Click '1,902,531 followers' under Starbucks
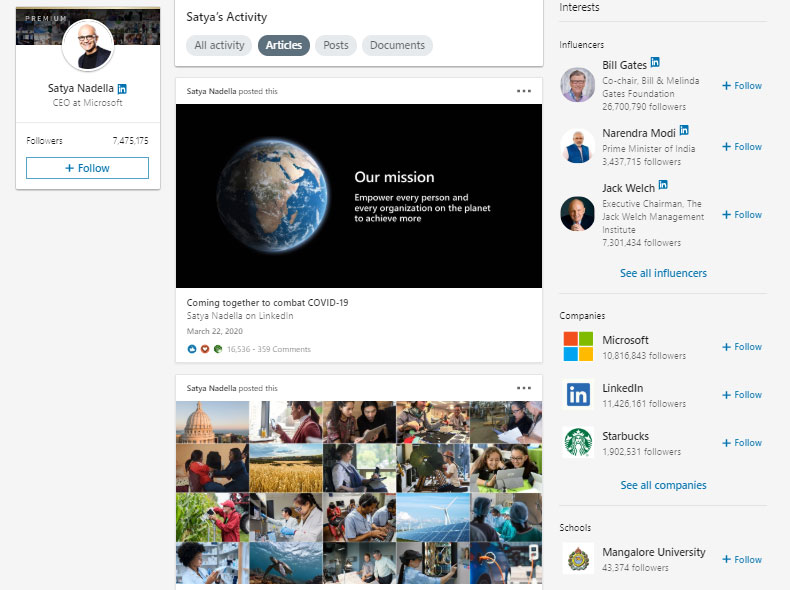Image resolution: width=790 pixels, height=590 pixels. point(641,452)
